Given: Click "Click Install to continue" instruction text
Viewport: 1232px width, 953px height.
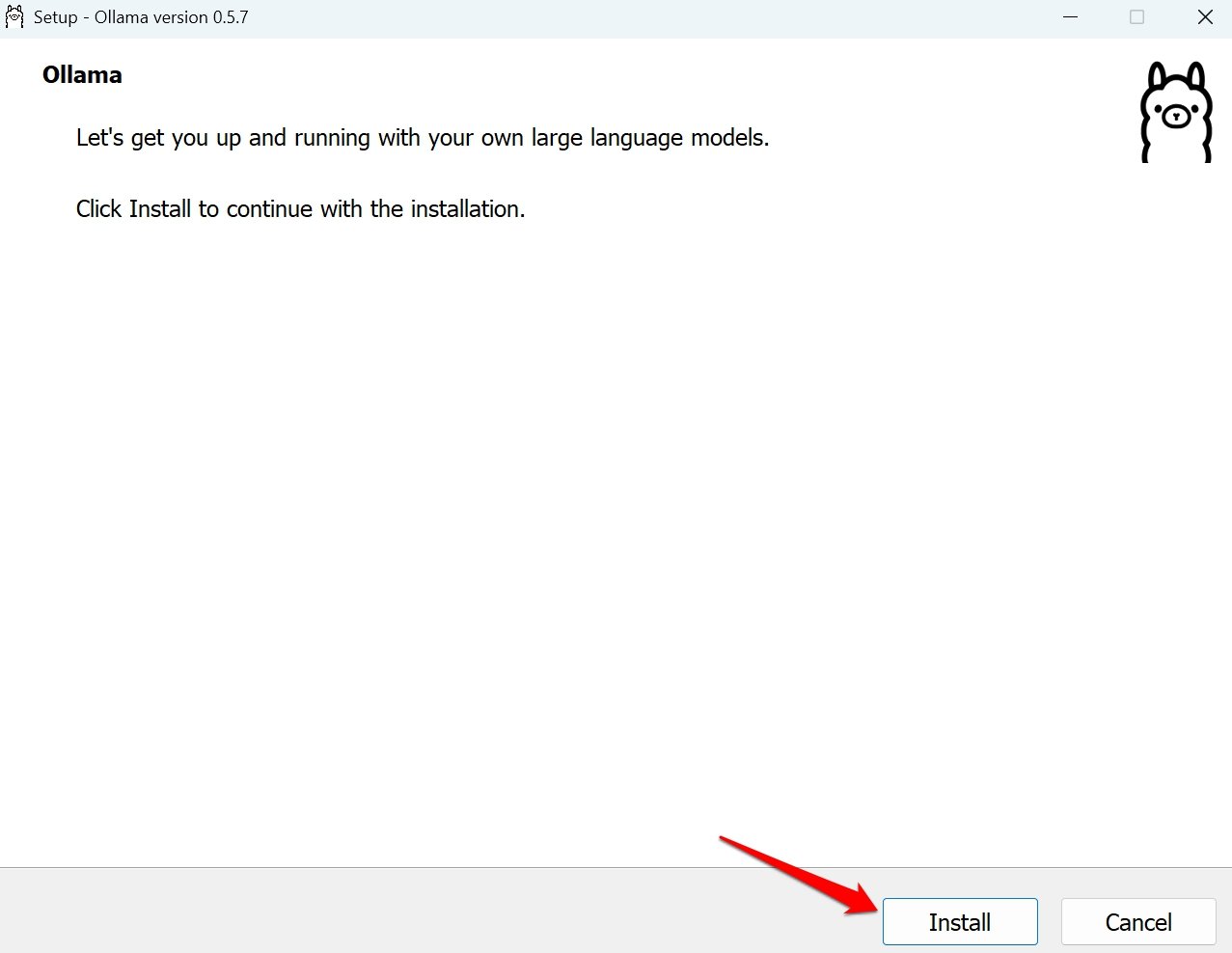Looking at the screenshot, I should [301, 209].
